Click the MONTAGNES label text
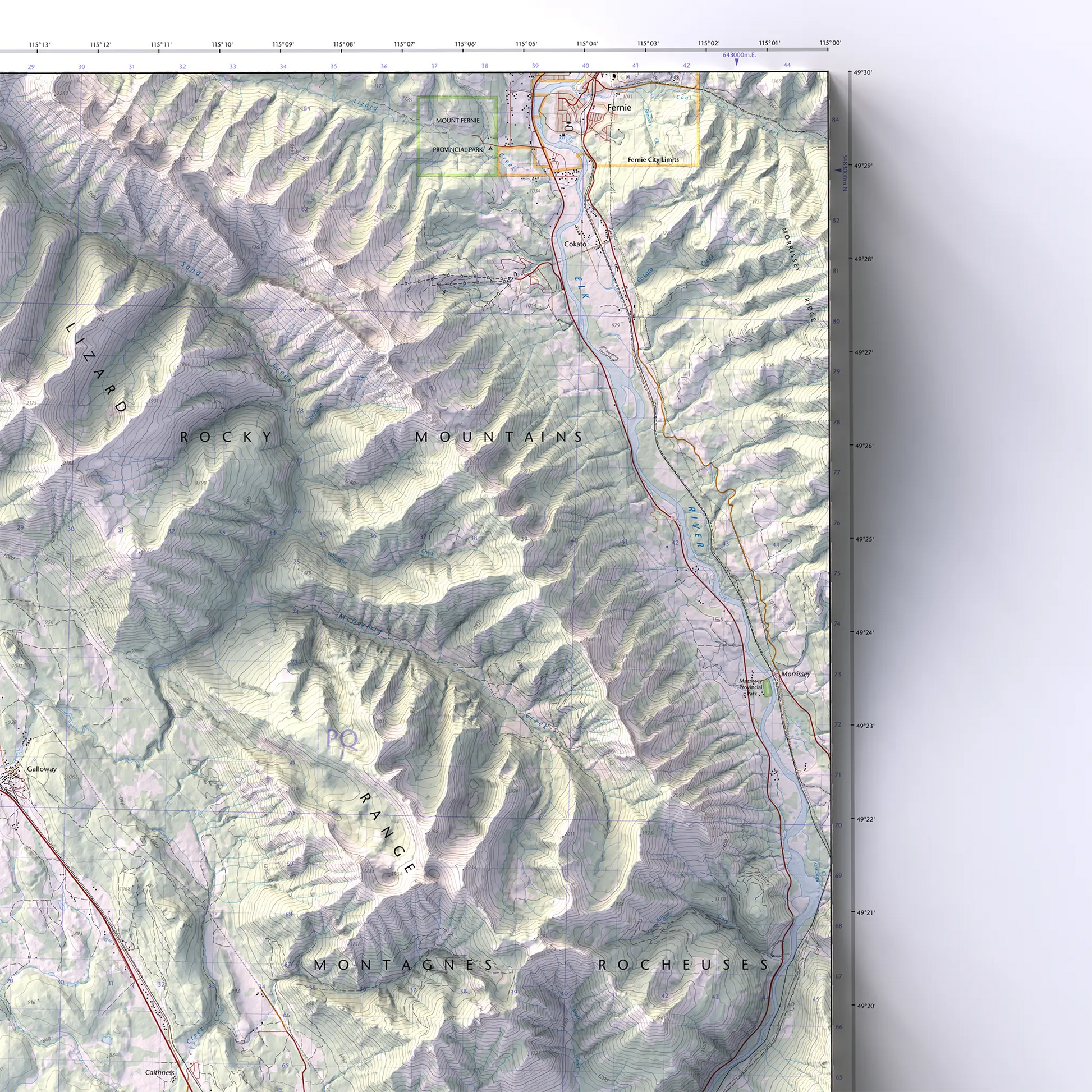The height and width of the screenshot is (1092, 1092). pyautogui.click(x=403, y=965)
